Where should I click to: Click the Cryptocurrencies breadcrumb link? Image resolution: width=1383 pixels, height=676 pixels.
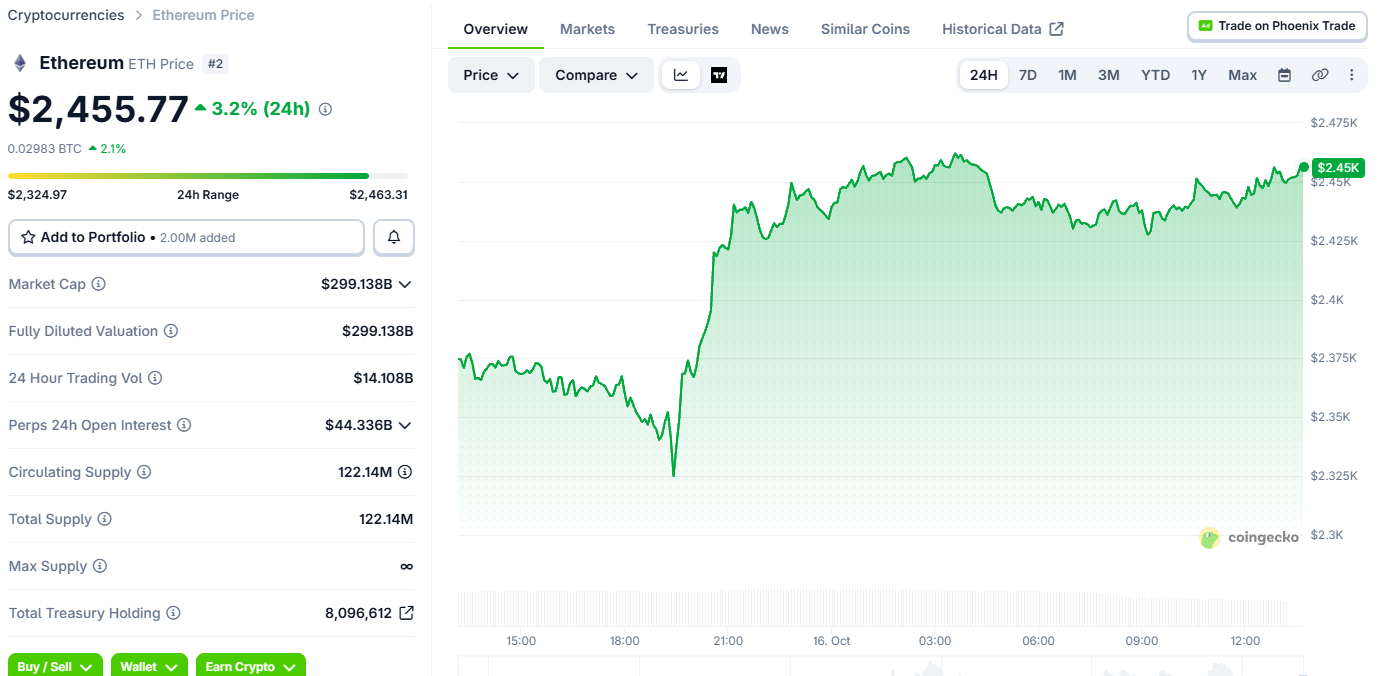66,15
